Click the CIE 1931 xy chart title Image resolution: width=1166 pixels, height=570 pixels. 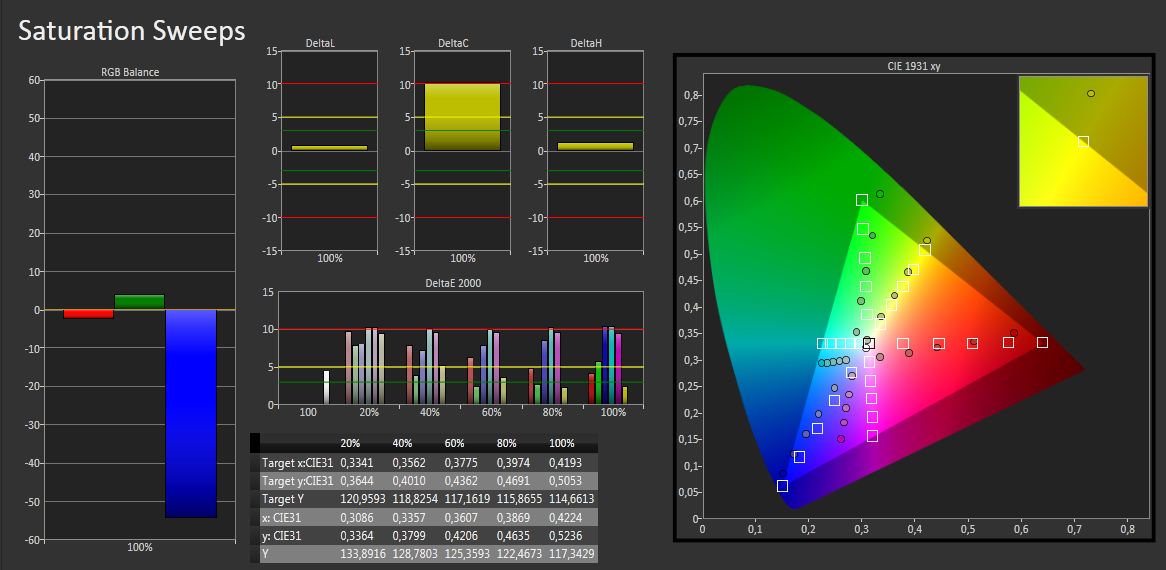(915, 66)
